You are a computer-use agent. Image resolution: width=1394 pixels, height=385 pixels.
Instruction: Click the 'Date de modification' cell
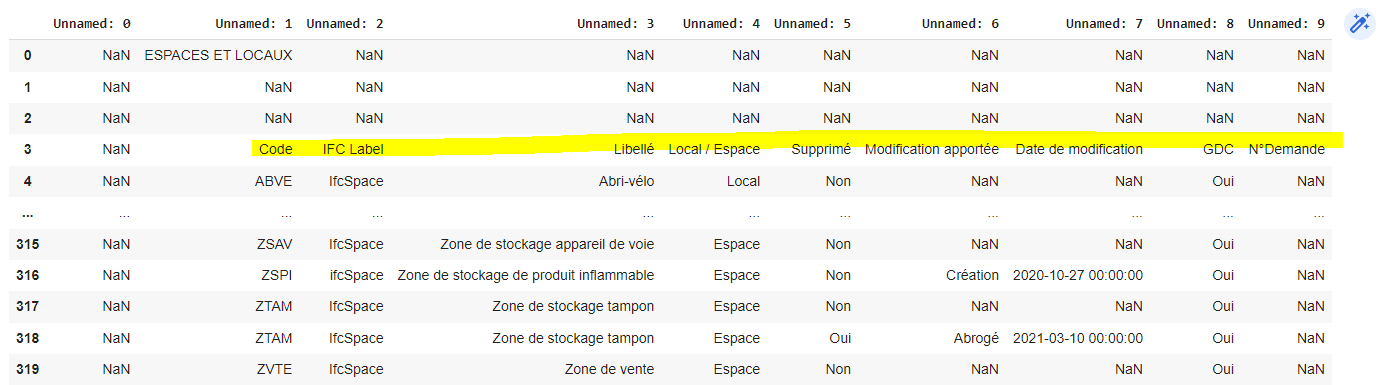click(1079, 149)
